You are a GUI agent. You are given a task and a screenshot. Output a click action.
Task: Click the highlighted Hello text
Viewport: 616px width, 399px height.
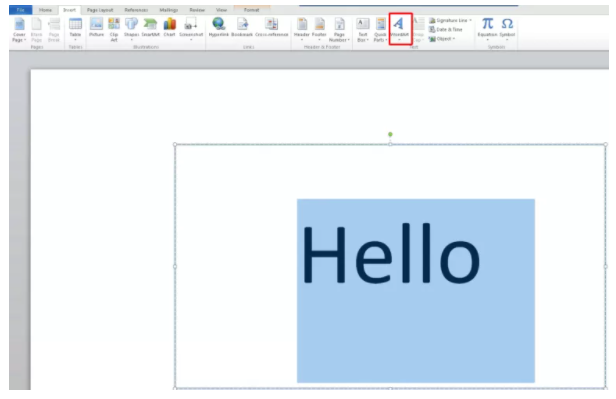point(391,253)
